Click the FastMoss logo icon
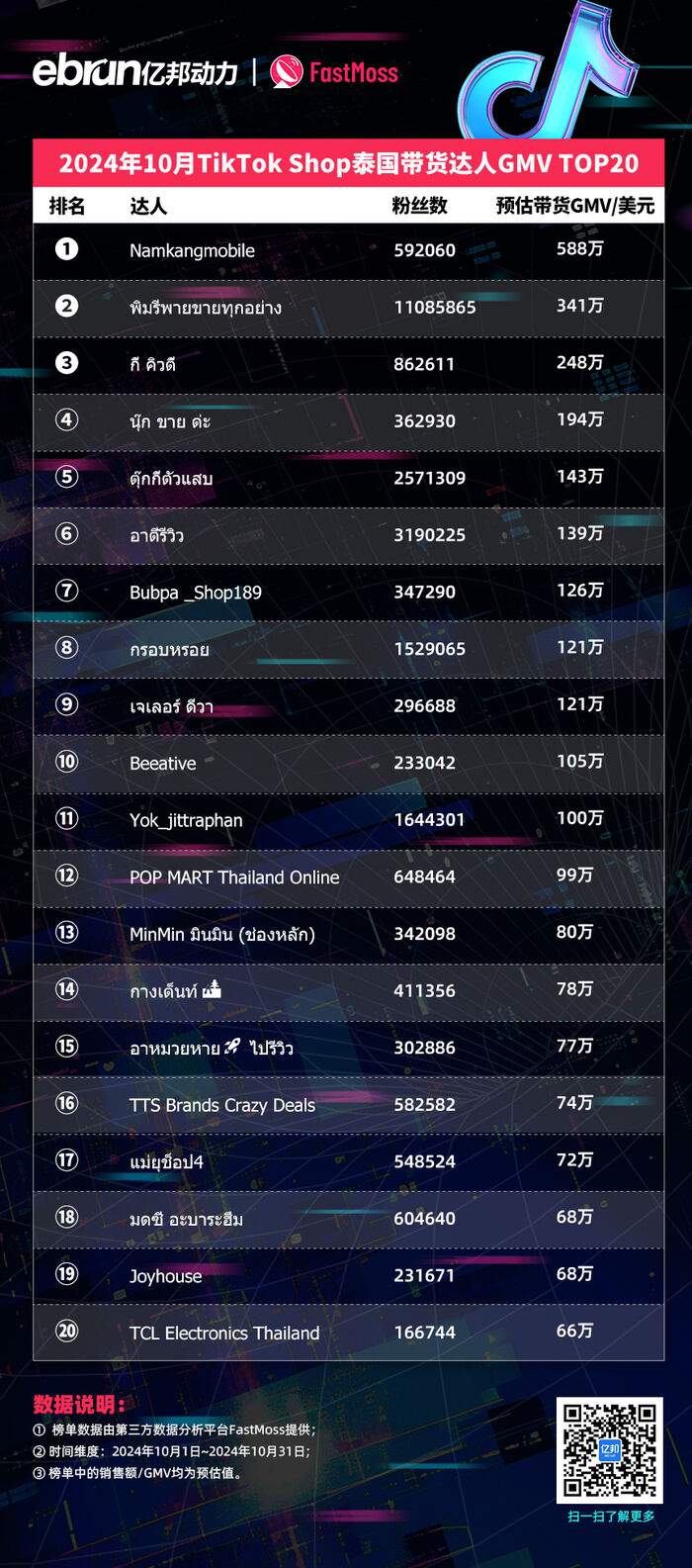Image resolution: width=692 pixels, height=1568 pixels. pos(287,71)
